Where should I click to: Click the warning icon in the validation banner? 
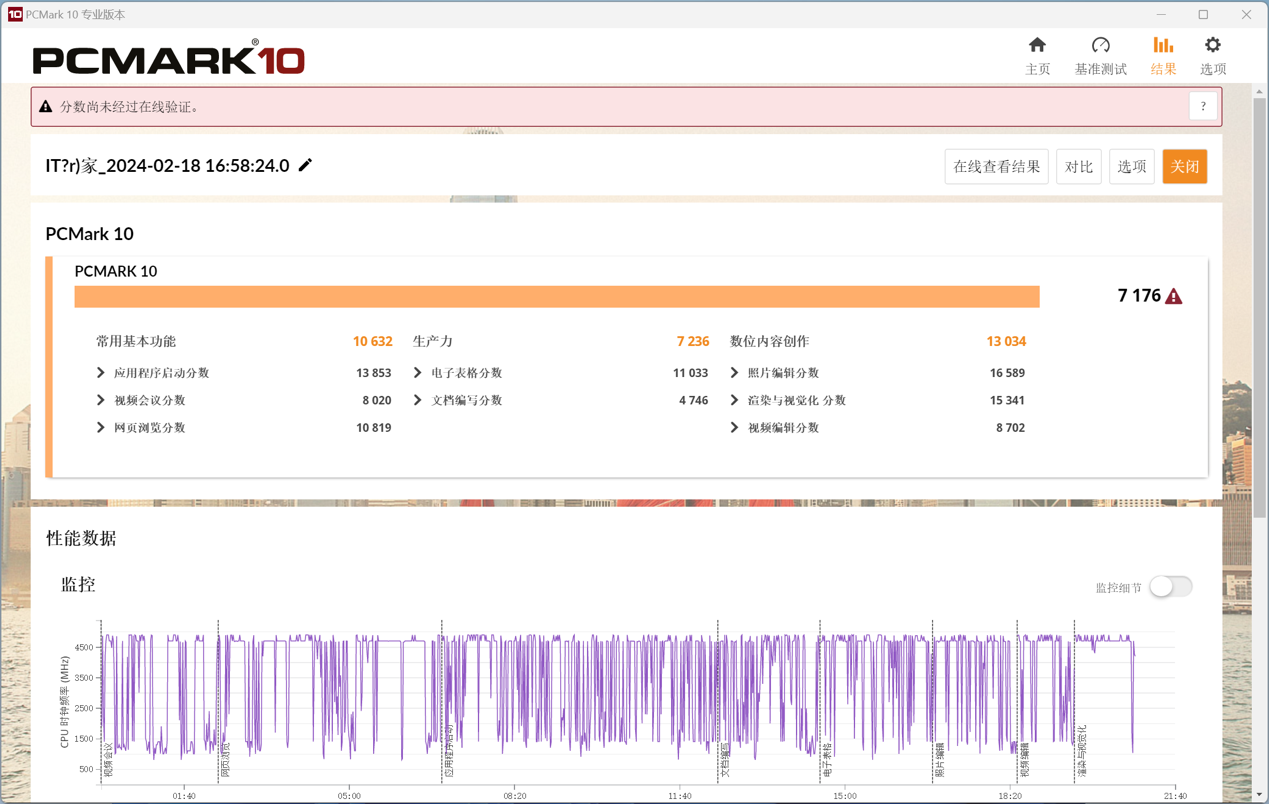(46, 106)
